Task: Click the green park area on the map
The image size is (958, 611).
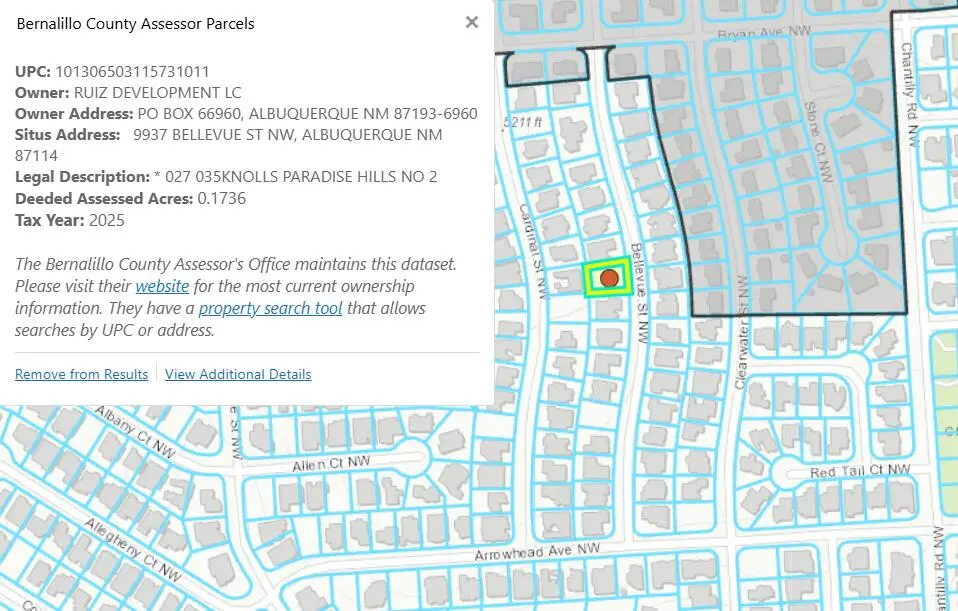Action: 944,380
